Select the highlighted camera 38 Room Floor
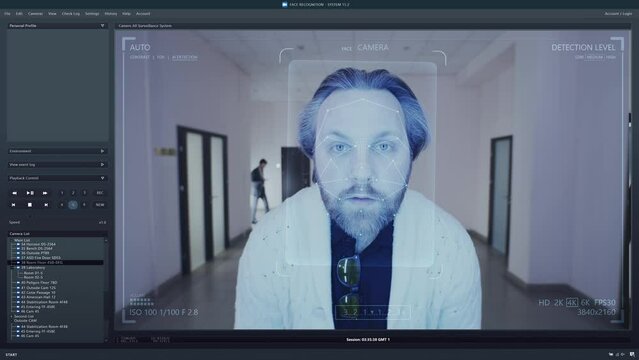The image size is (639, 360). 55,263
